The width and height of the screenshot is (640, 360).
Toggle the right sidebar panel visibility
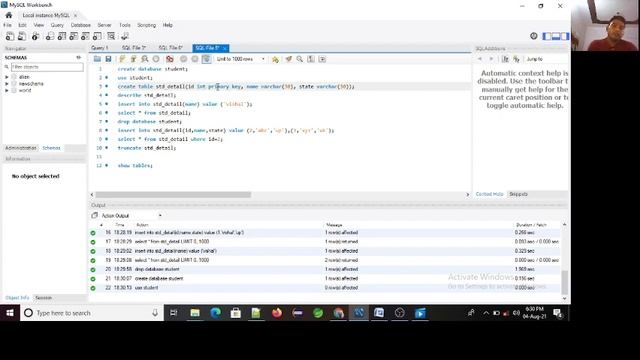565,36
